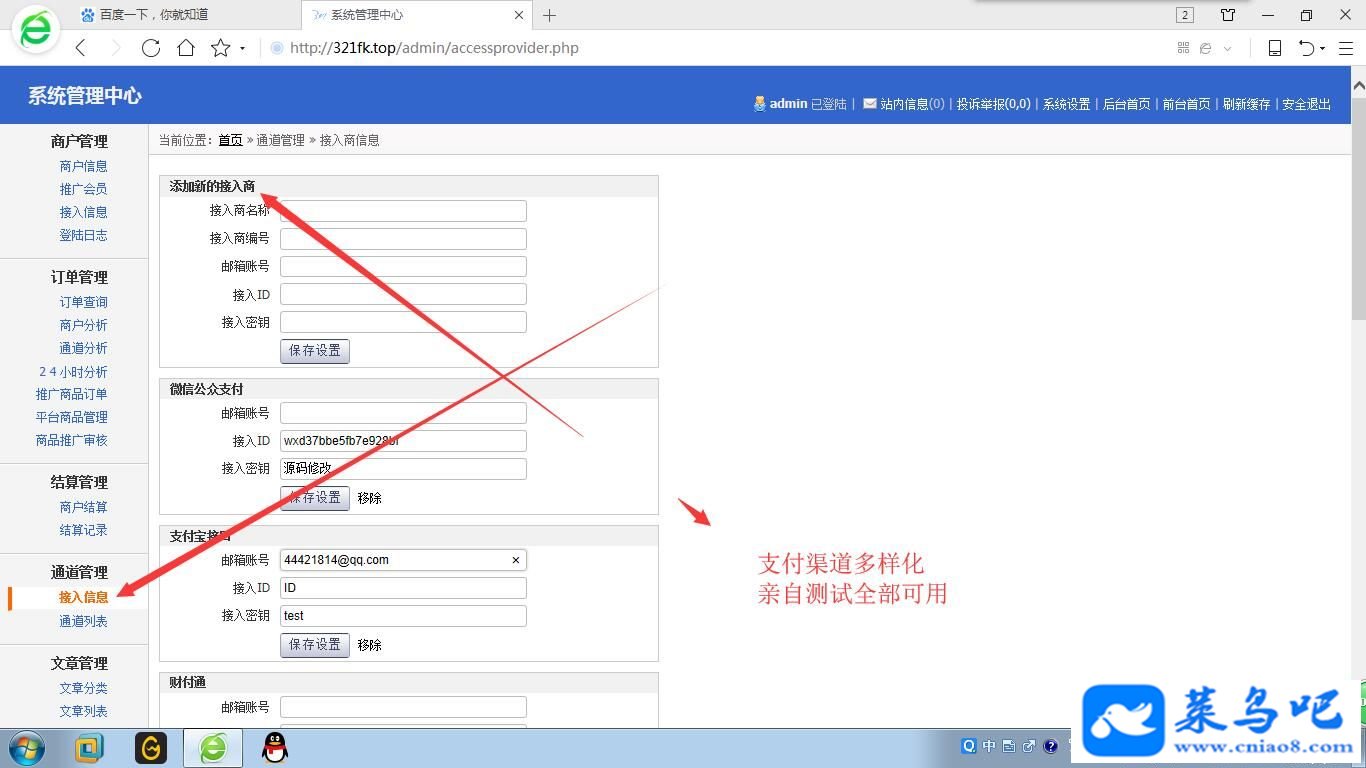This screenshot has height=768, width=1366.
Task: Open 通道列表 in sidebar
Action: [x=83, y=621]
